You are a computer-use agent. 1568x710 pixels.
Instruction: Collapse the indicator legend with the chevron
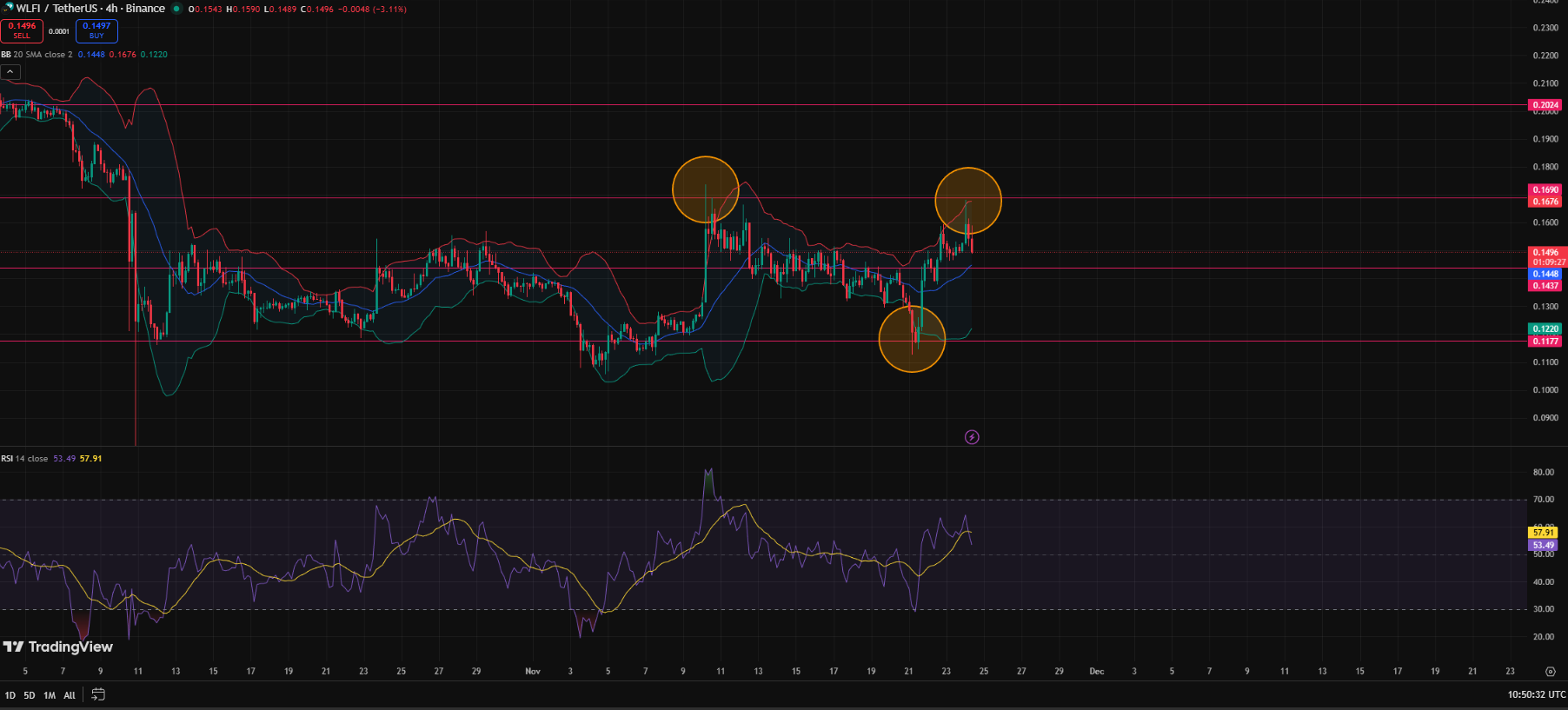(x=10, y=71)
